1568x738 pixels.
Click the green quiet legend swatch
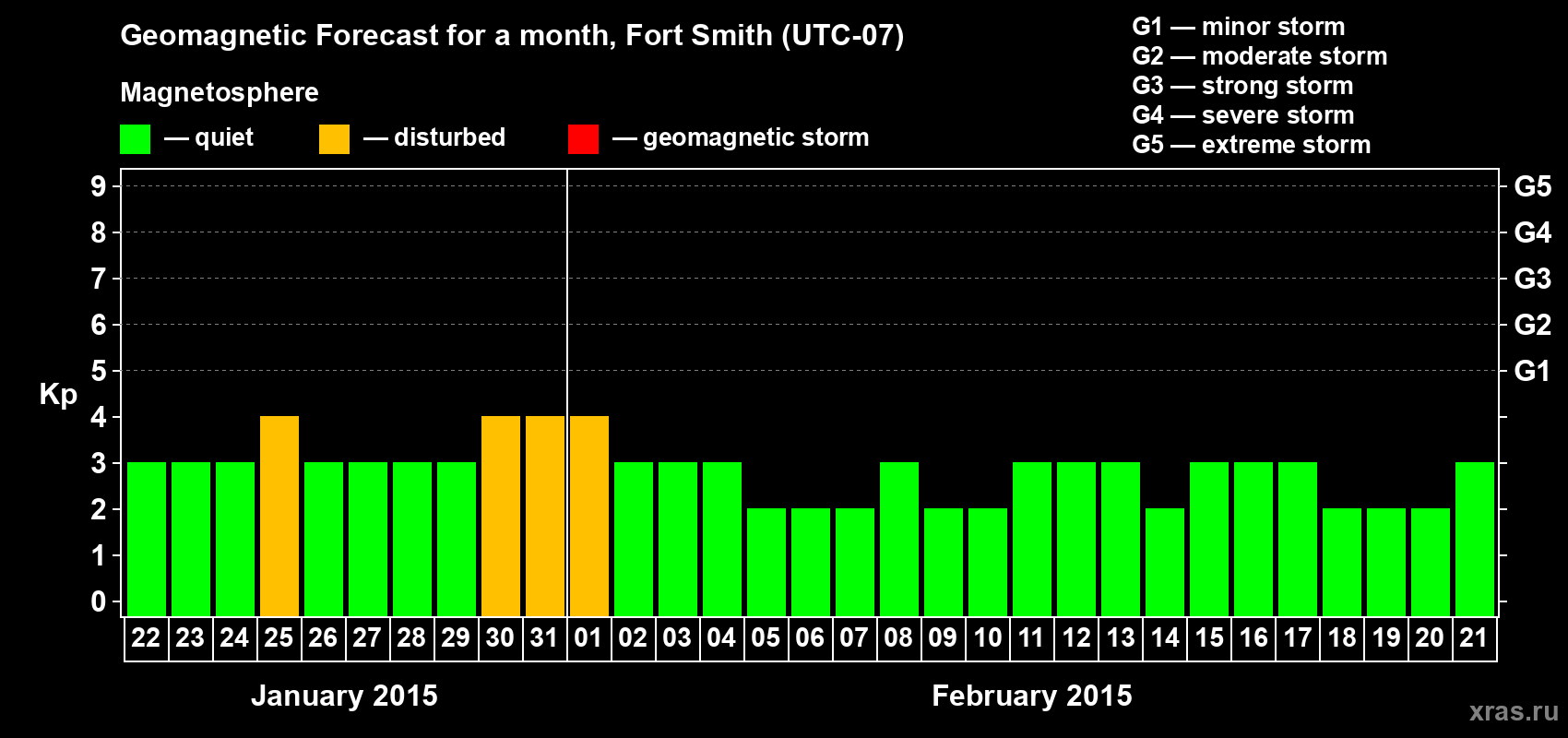(136, 139)
